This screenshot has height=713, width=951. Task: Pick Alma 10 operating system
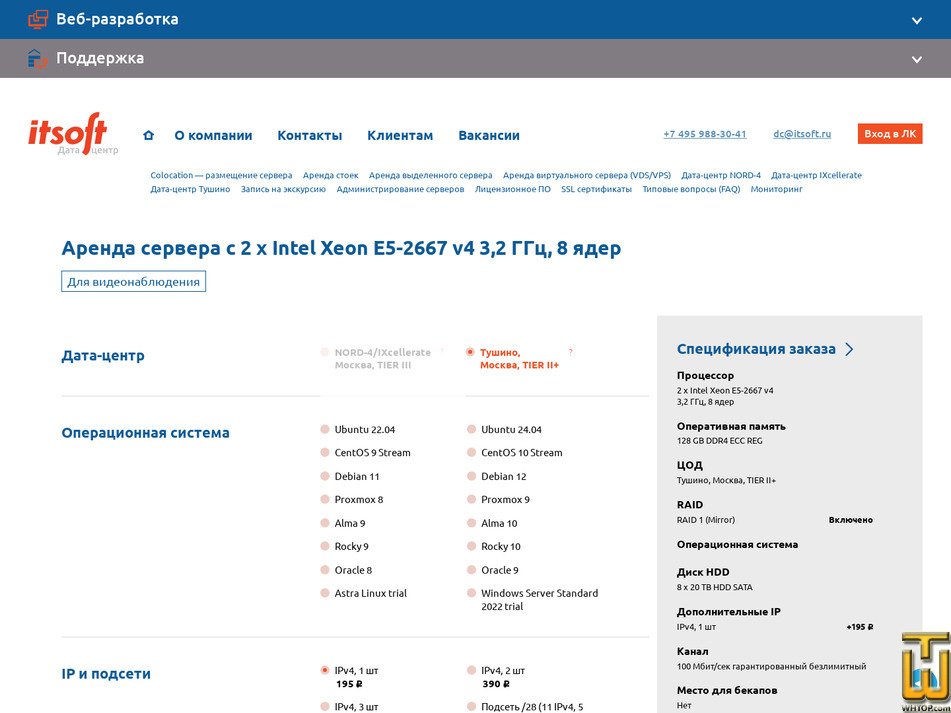pyautogui.click(x=471, y=523)
